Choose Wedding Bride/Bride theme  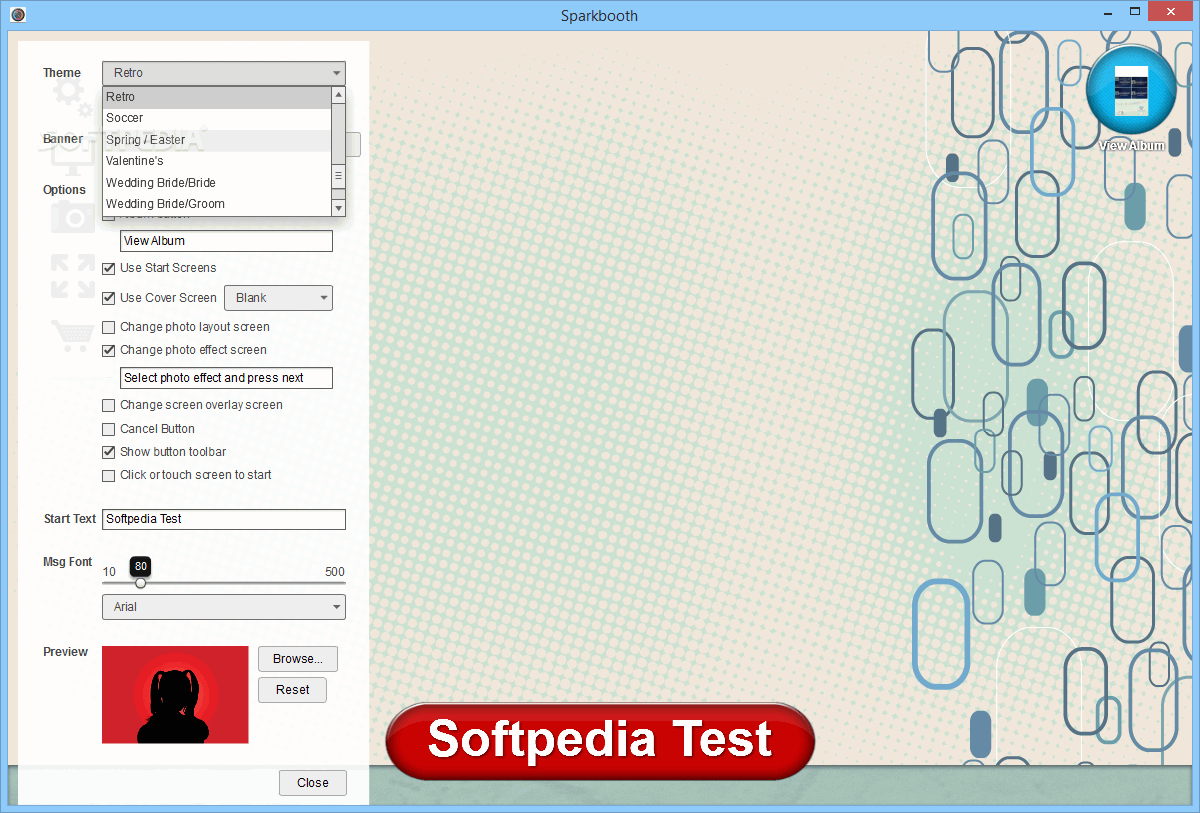tap(217, 183)
